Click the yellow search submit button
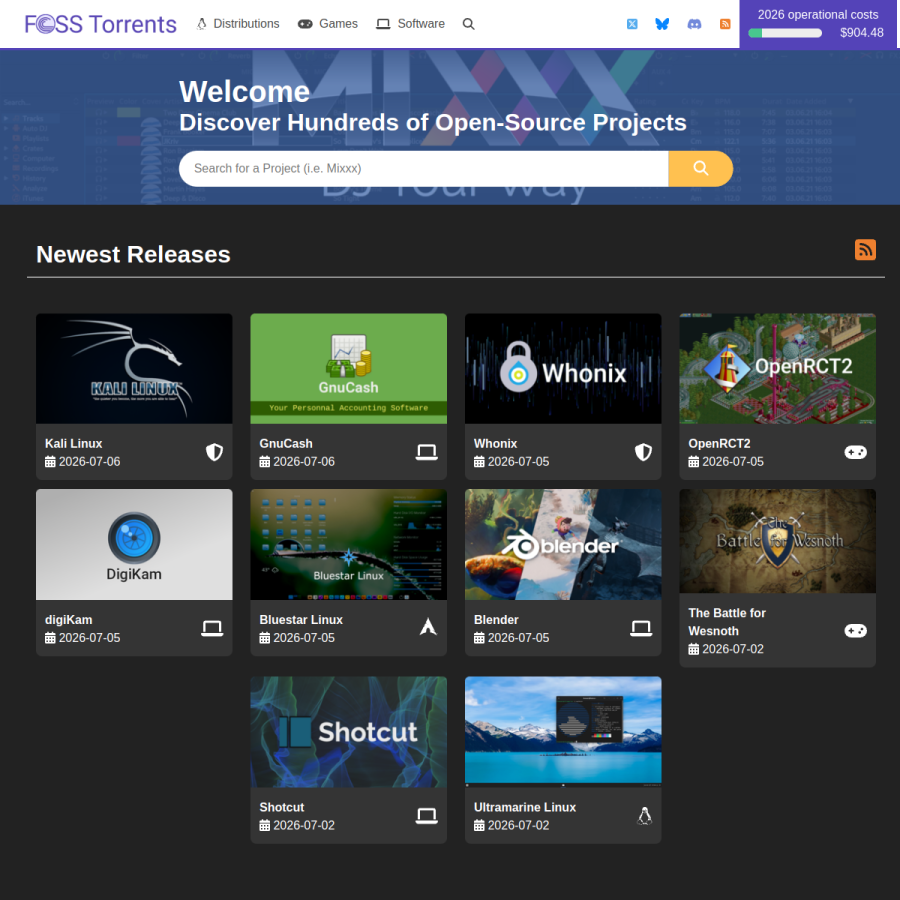Screen dimensions: 900x900 700,168
